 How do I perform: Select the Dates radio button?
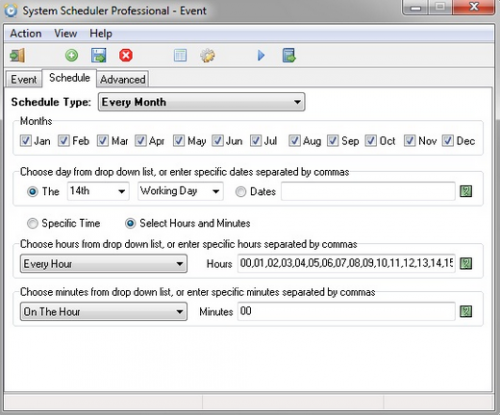click(x=241, y=192)
